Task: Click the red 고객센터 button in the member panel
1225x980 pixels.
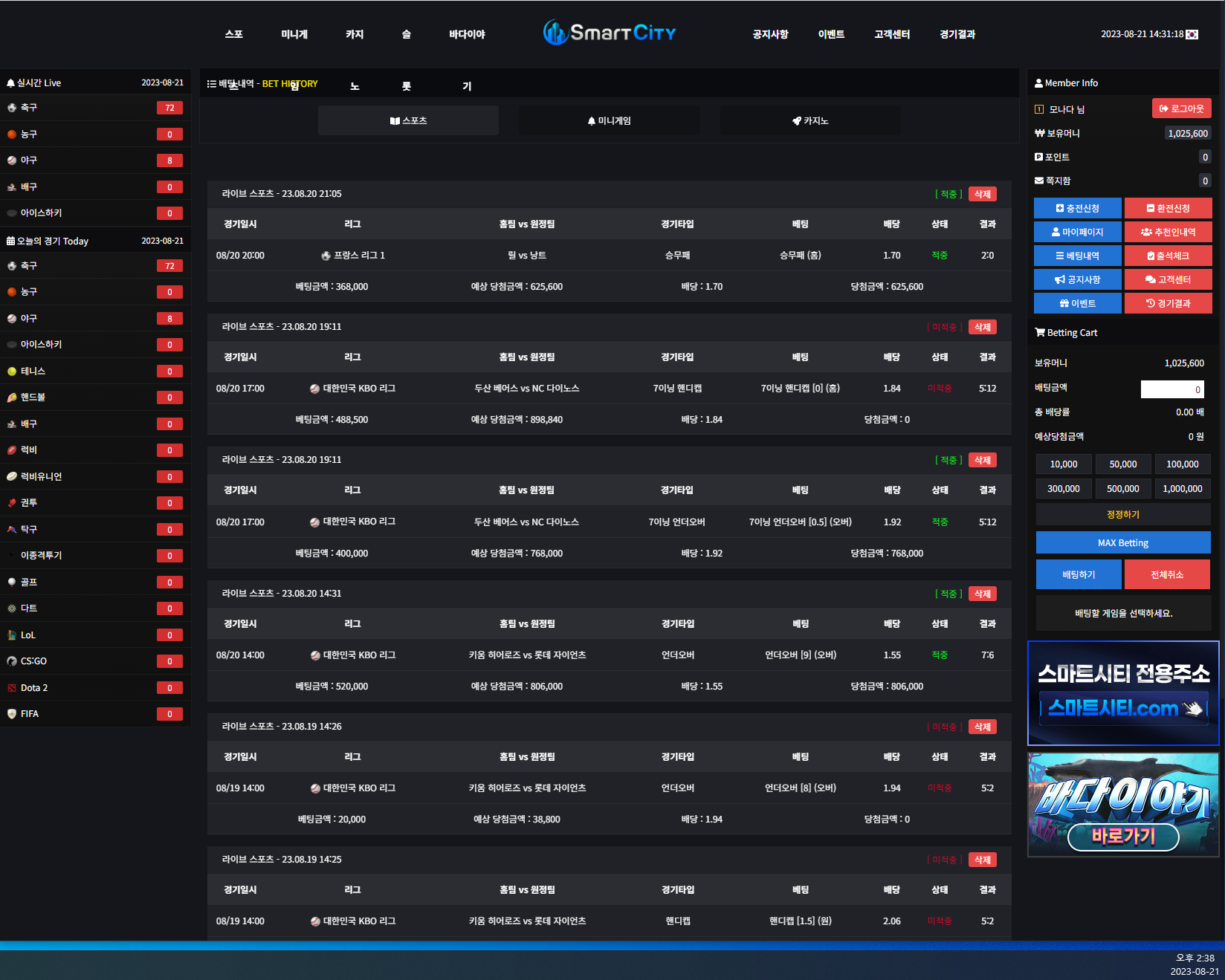Action: (1169, 279)
